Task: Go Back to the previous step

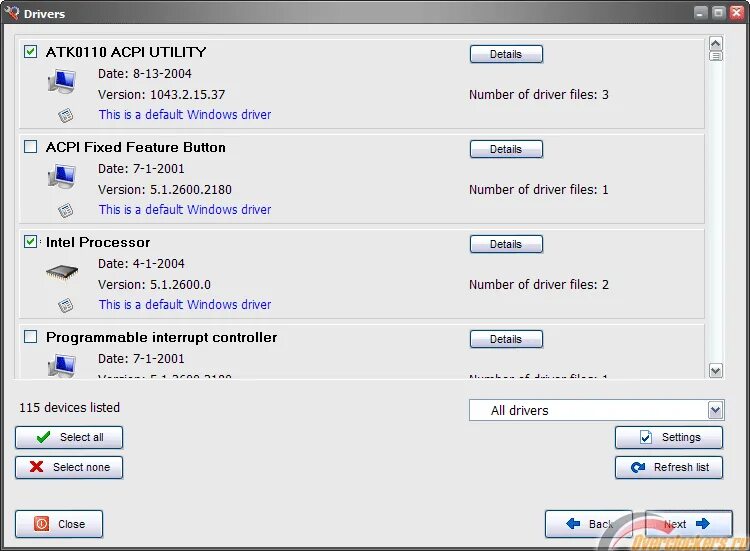Action: click(589, 524)
